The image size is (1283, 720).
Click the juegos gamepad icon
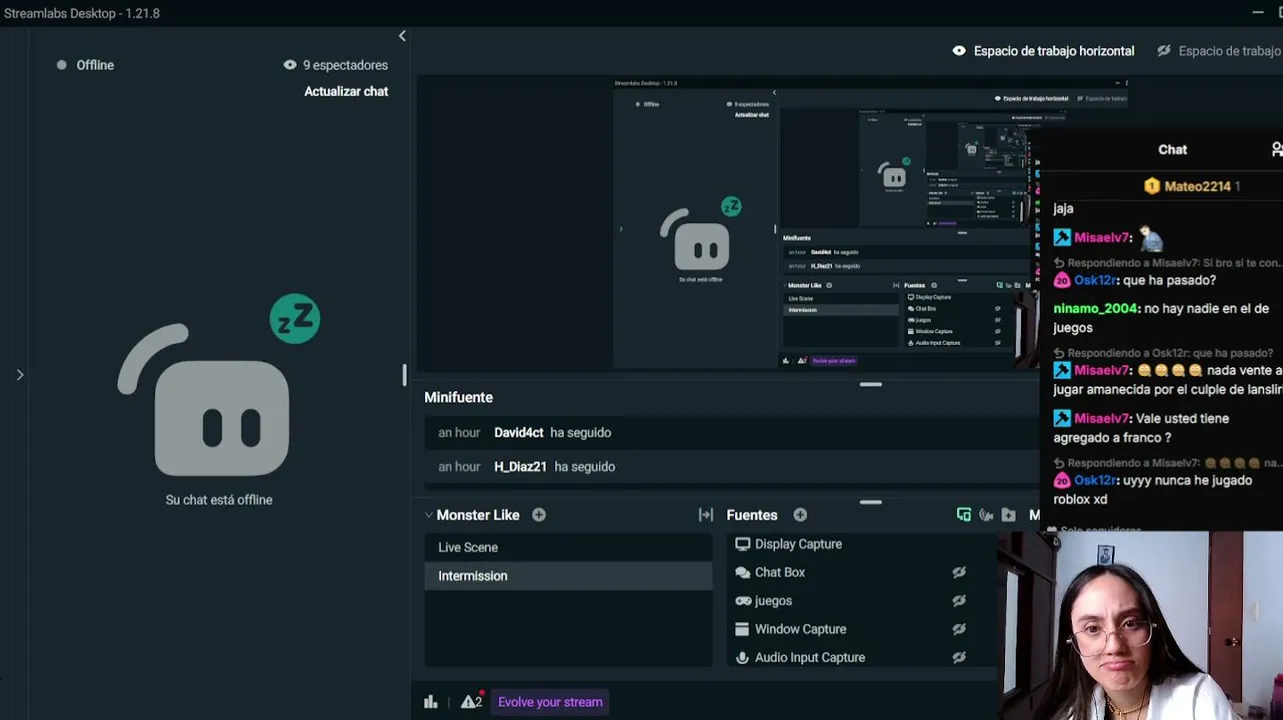[743, 601]
